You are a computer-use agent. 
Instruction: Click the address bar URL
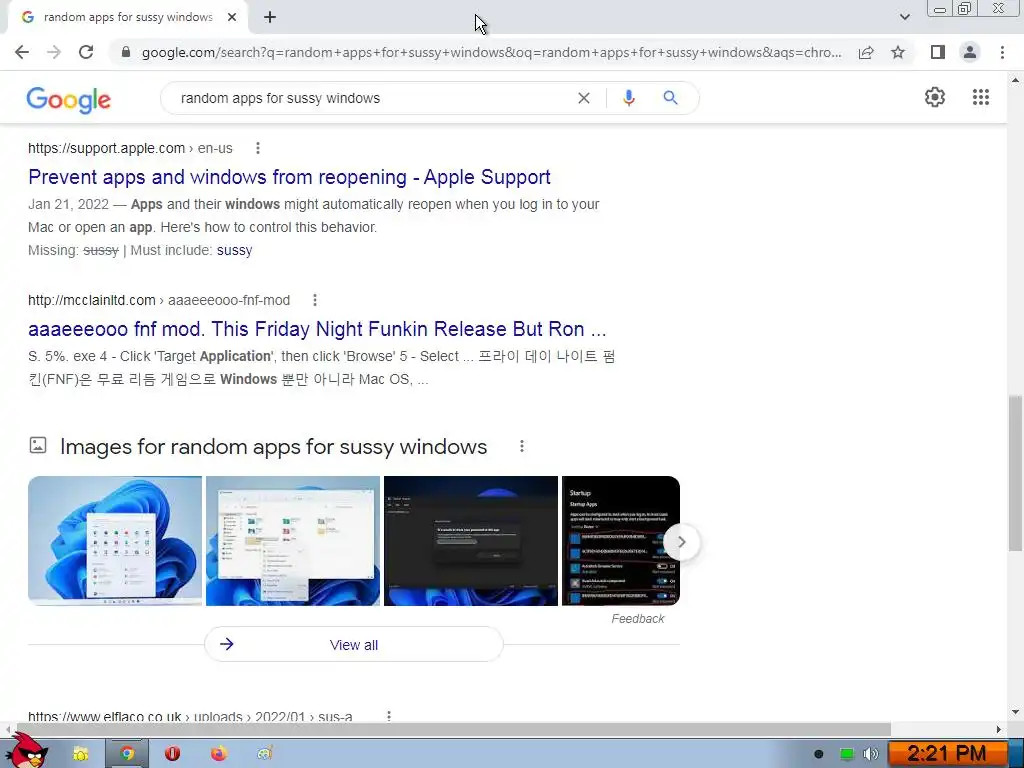(491, 52)
